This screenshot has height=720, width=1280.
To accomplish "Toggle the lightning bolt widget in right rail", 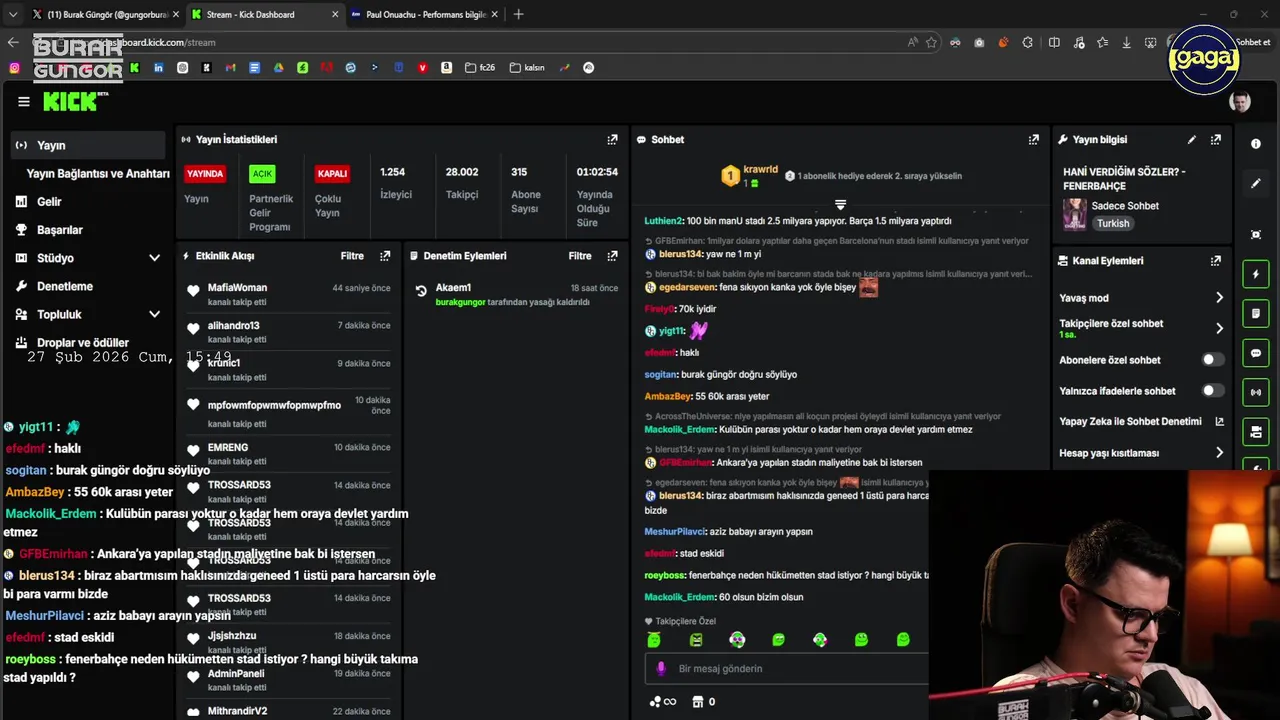I will (1256, 274).
